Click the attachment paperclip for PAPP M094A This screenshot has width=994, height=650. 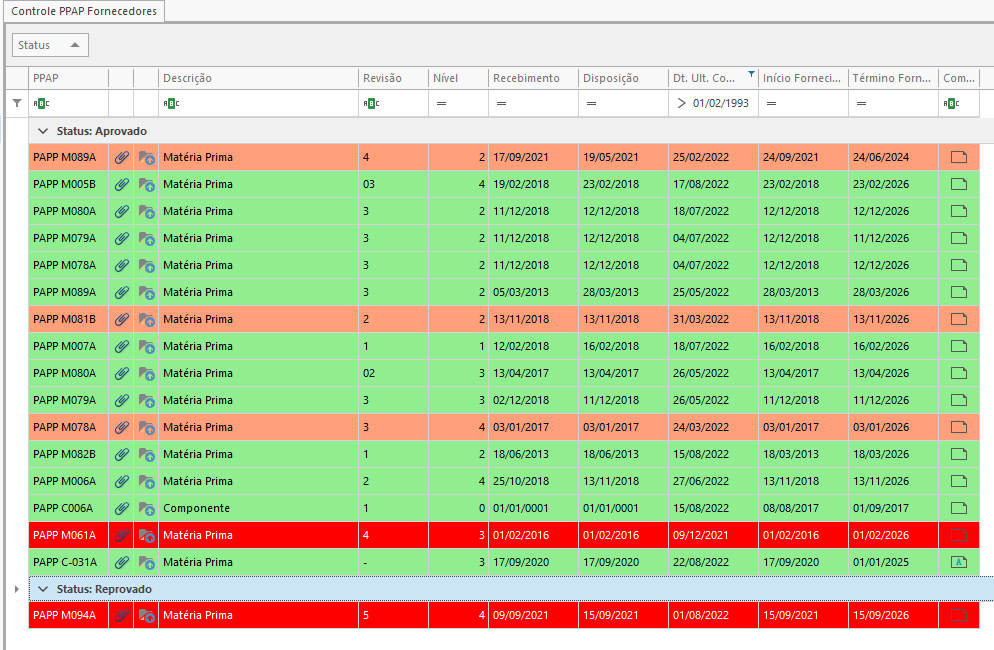tap(121, 615)
